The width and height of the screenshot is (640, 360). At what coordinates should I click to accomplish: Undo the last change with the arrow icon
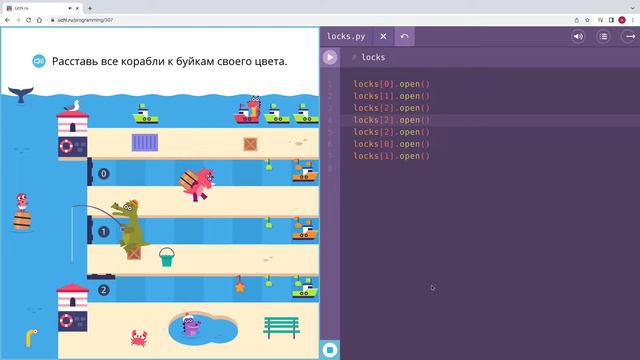click(404, 36)
